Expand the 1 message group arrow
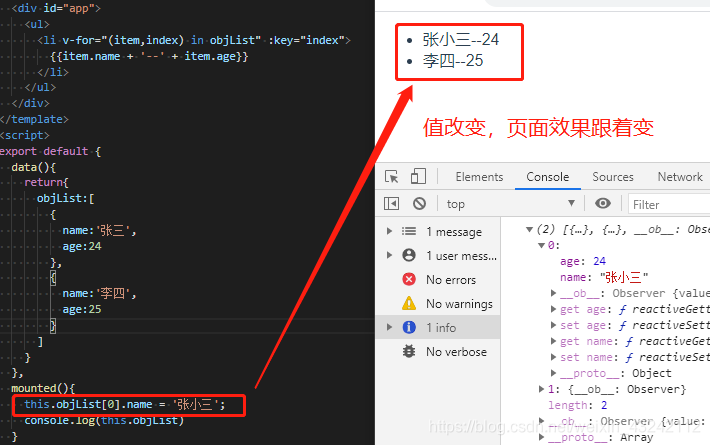This screenshot has width=710, height=445. click(389, 231)
